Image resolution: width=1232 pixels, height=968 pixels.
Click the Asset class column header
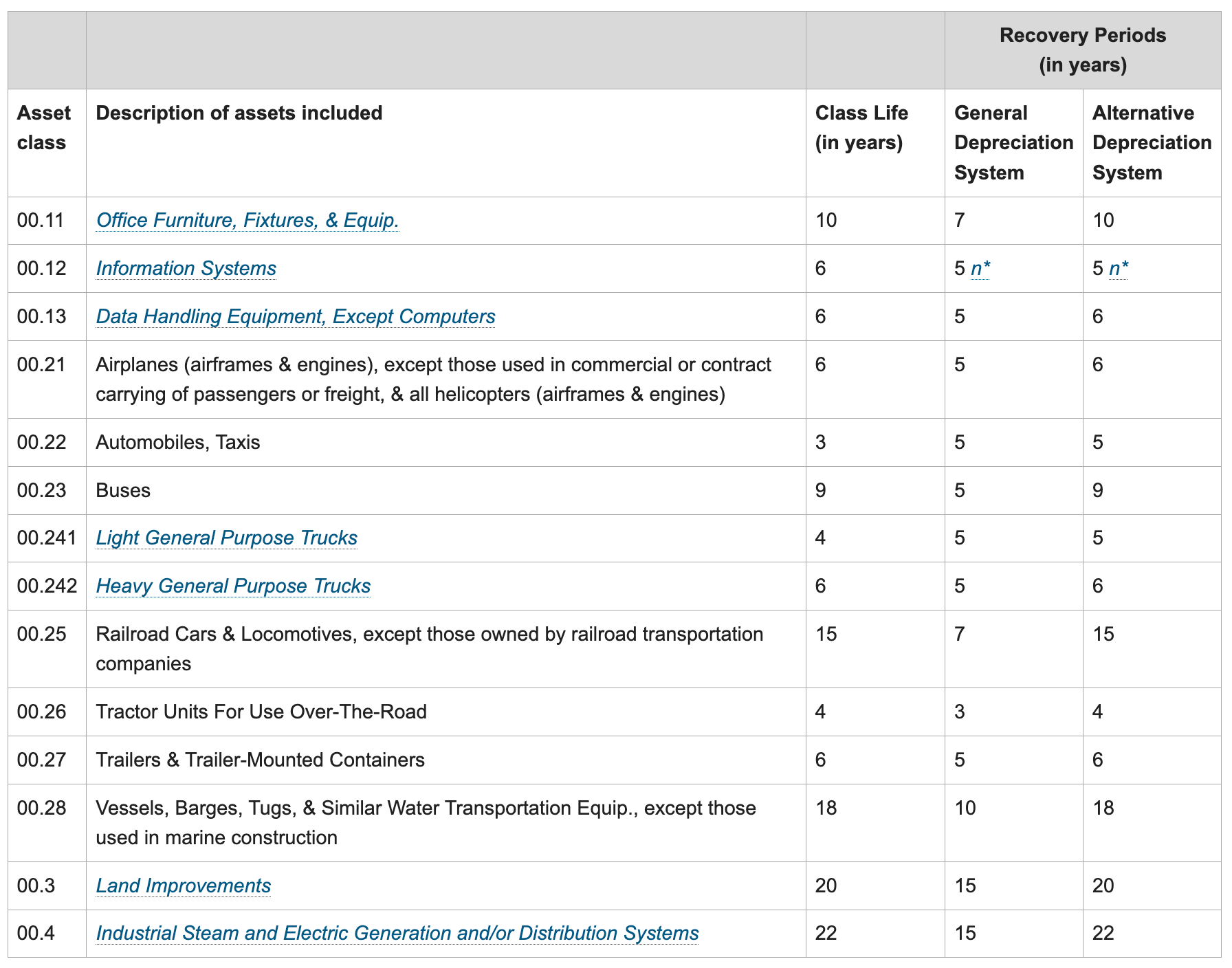[x=47, y=143]
